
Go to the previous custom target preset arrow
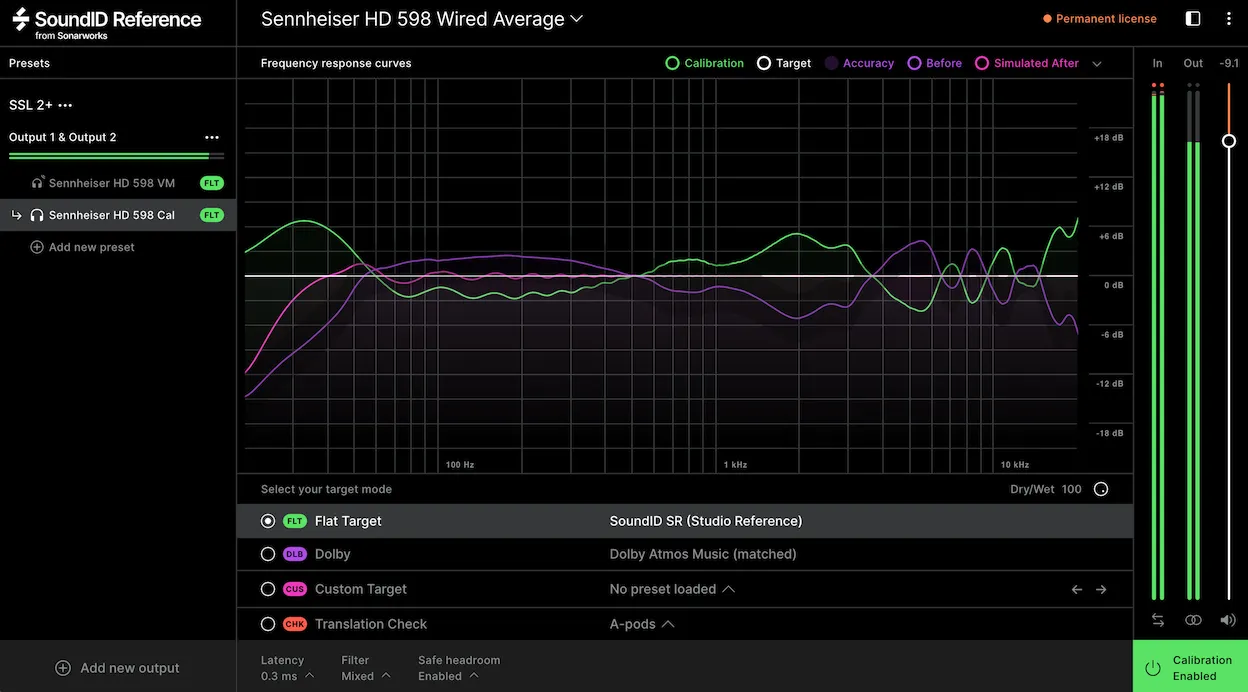1077,590
